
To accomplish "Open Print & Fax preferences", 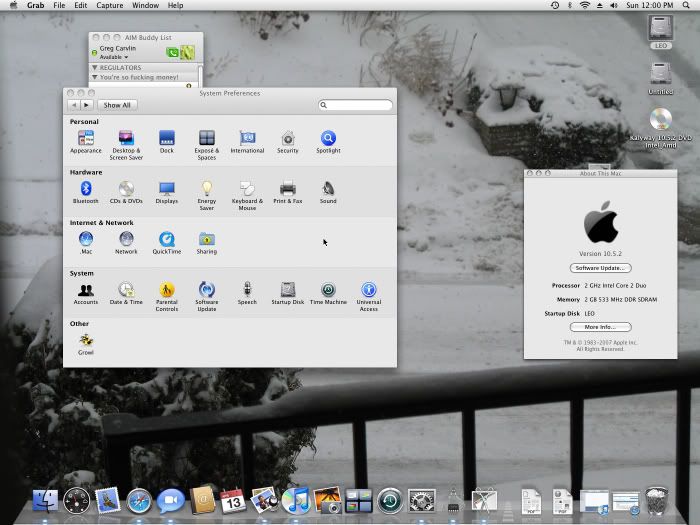I will tap(288, 192).
